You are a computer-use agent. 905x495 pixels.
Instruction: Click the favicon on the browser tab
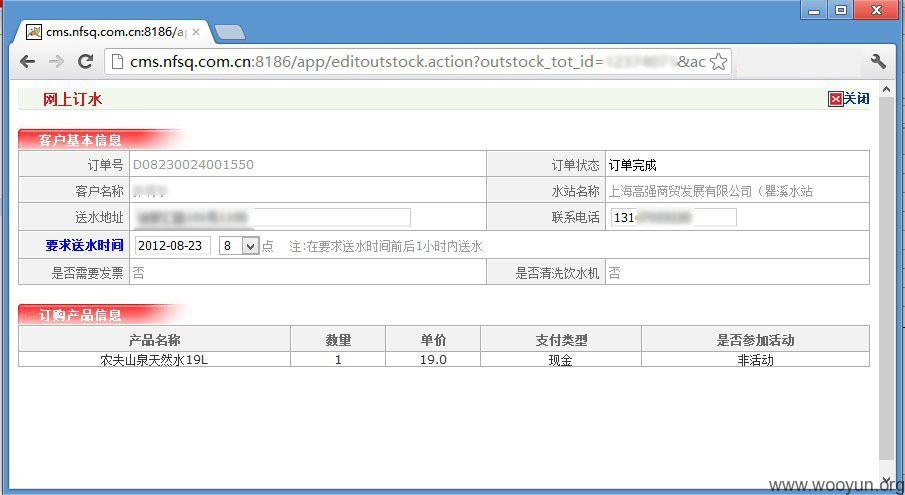(34, 32)
